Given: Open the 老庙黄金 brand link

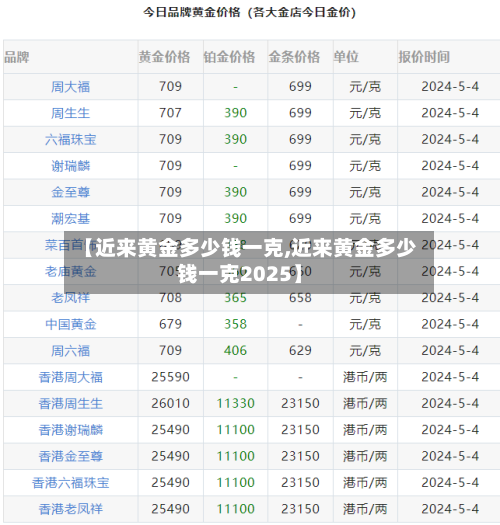Looking at the screenshot, I should click(70, 272).
